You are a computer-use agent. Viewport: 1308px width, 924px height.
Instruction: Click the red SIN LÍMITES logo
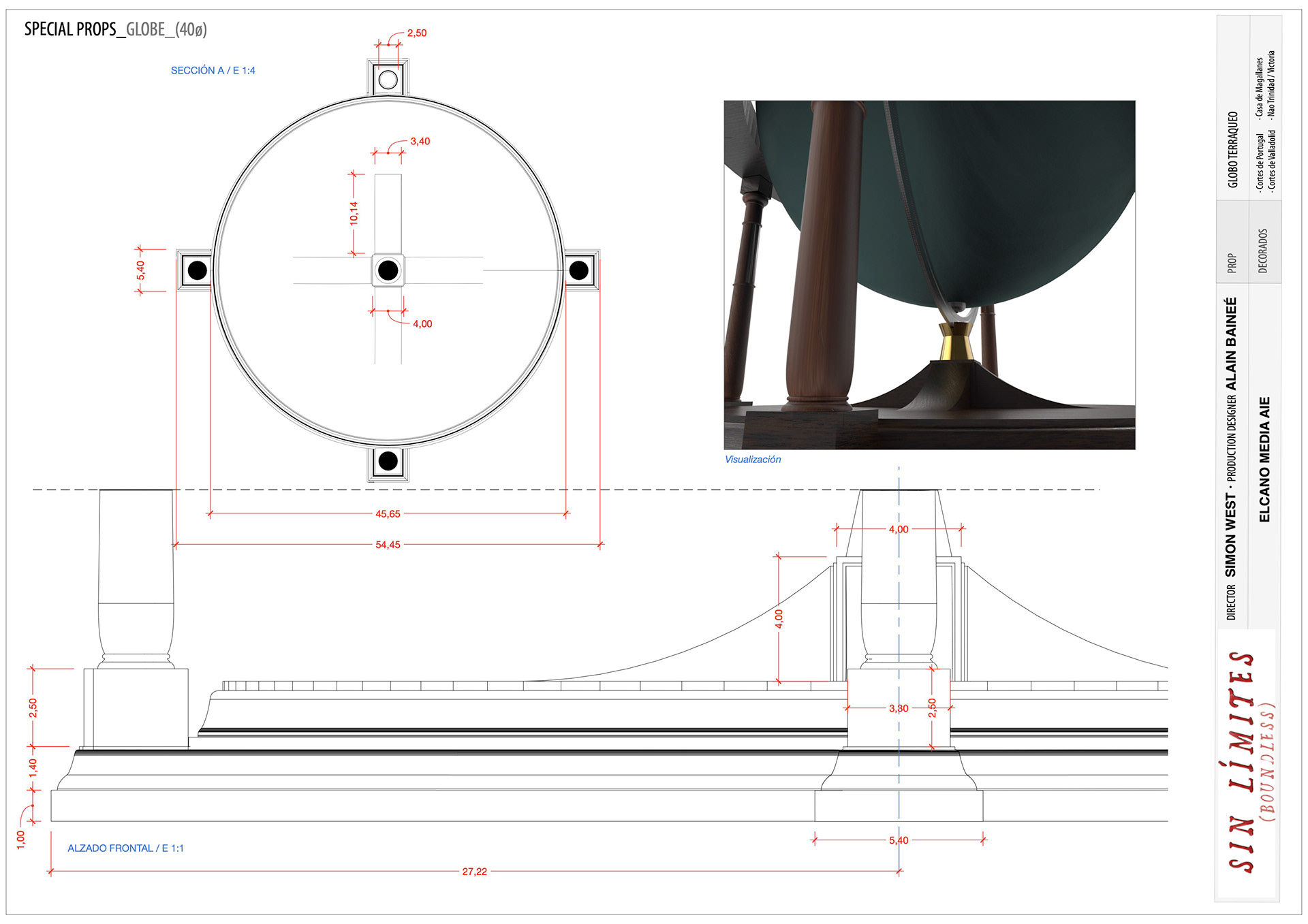pos(1242,761)
